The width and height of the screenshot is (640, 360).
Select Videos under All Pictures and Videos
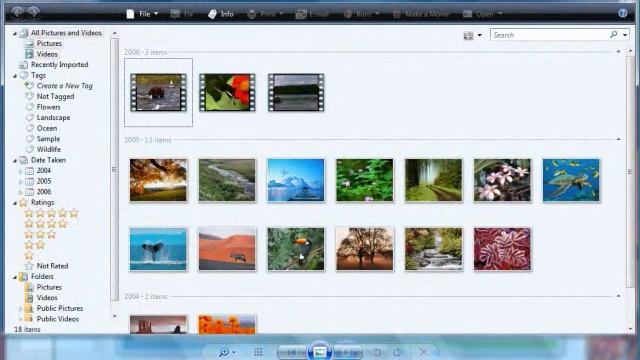click(x=47, y=54)
